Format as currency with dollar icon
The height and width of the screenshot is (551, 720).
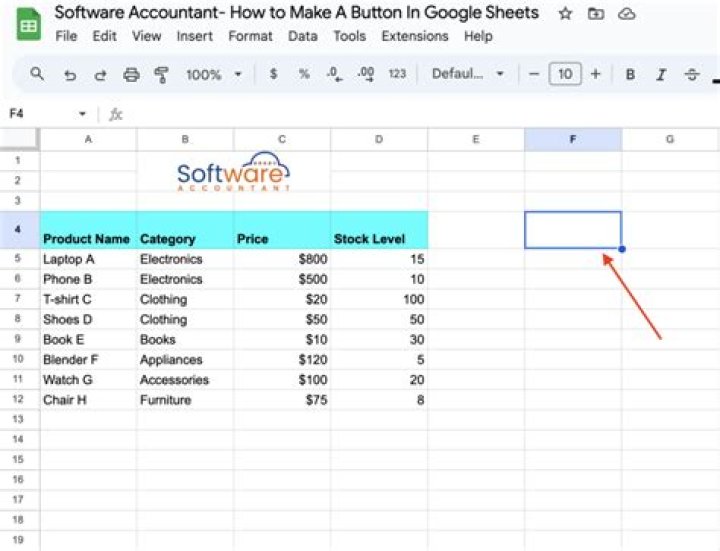pos(273,73)
